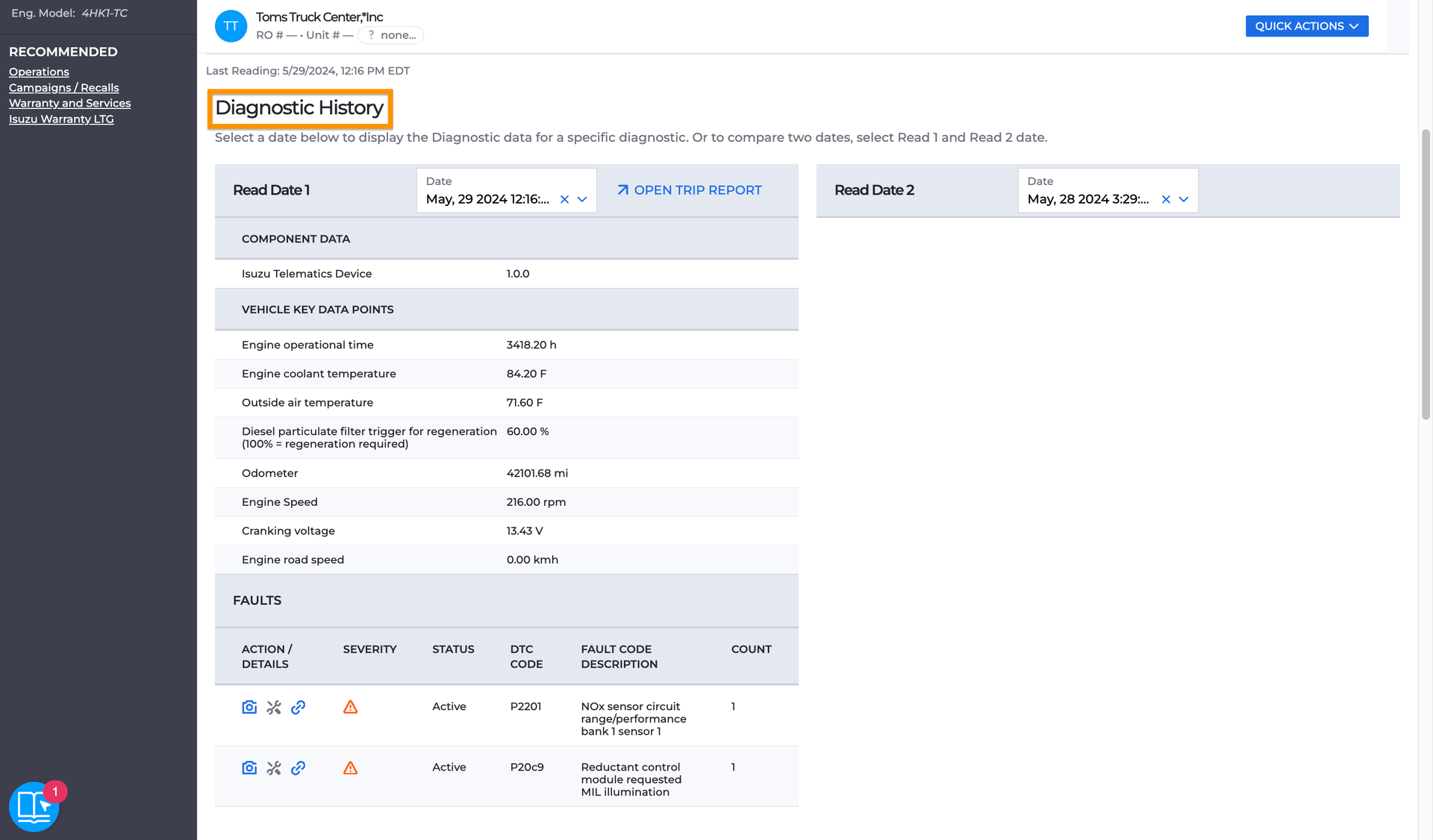This screenshot has height=840, width=1433.
Task: Click the COUNT column header
Action: (751, 649)
